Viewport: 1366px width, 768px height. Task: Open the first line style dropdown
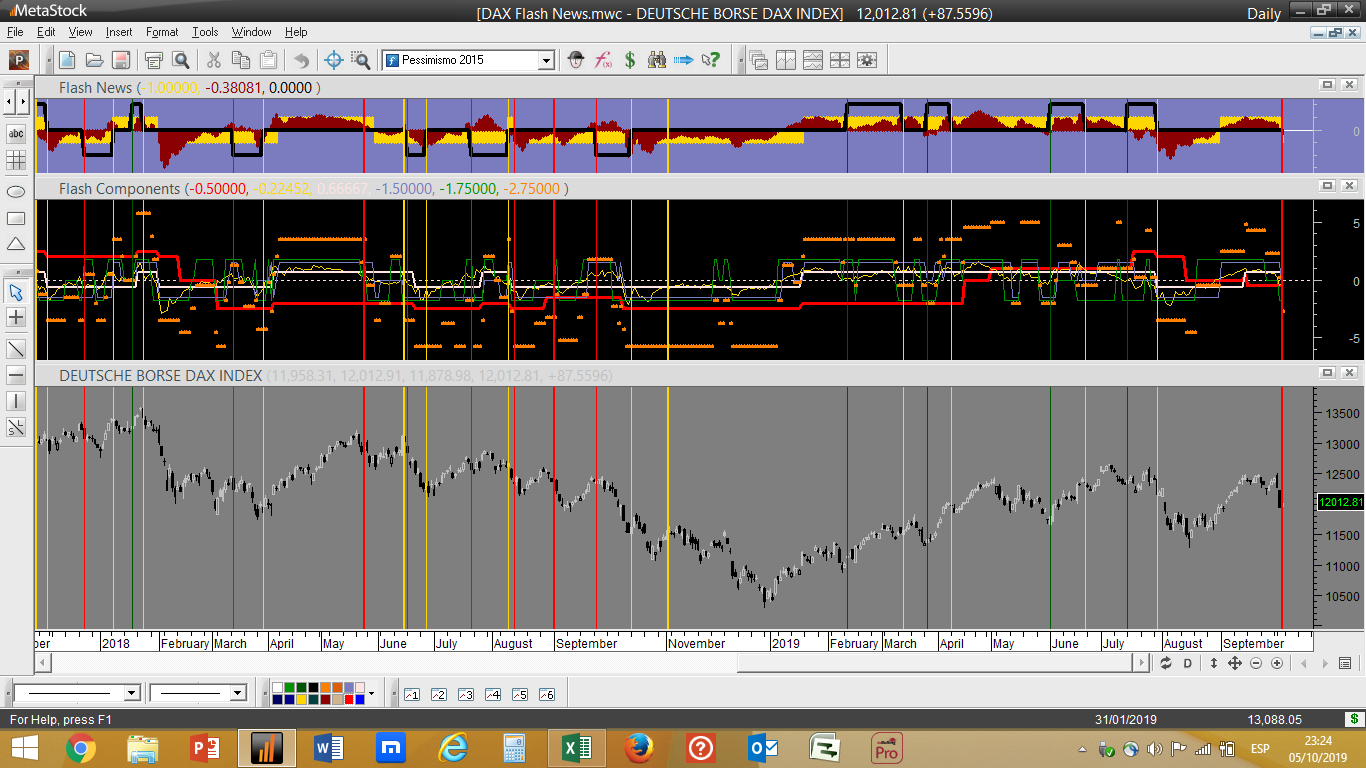[x=131, y=693]
